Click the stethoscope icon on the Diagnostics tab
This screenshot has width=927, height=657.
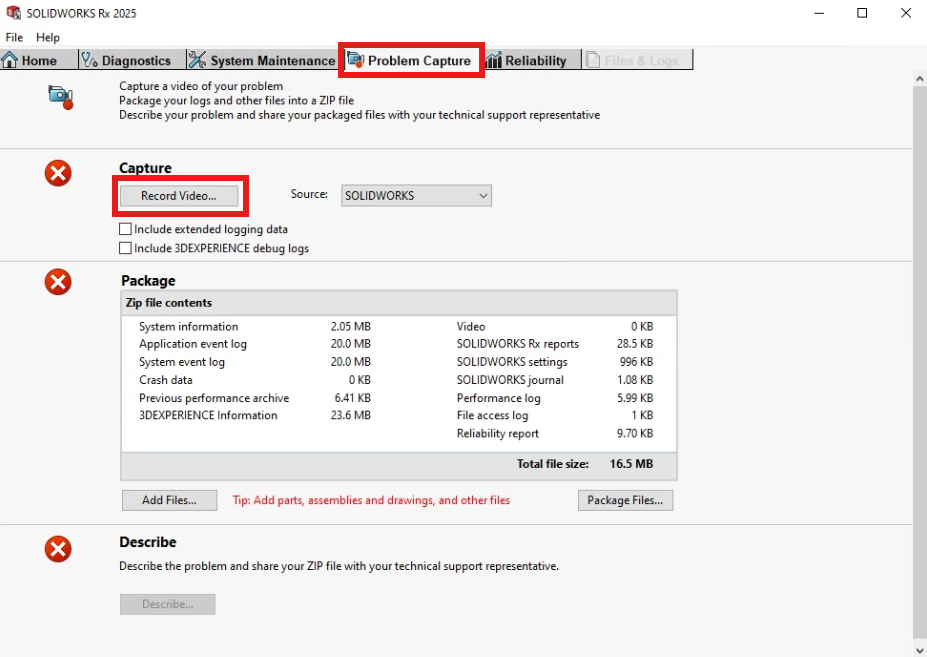89,60
